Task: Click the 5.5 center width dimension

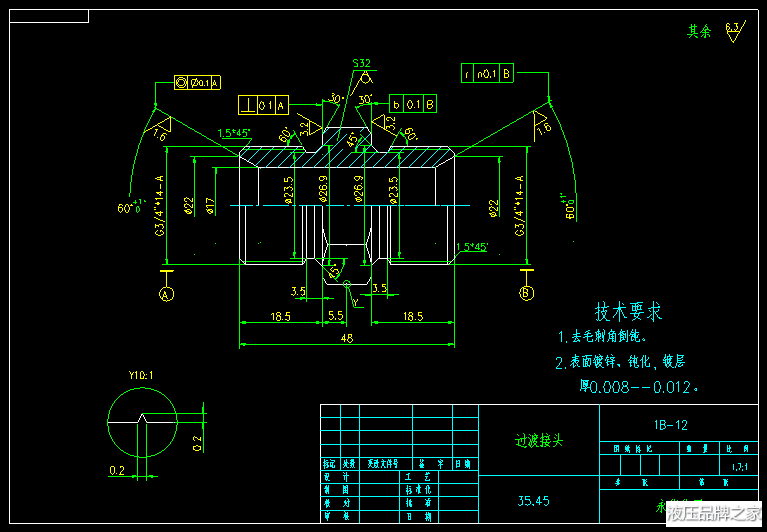Action: point(334,316)
